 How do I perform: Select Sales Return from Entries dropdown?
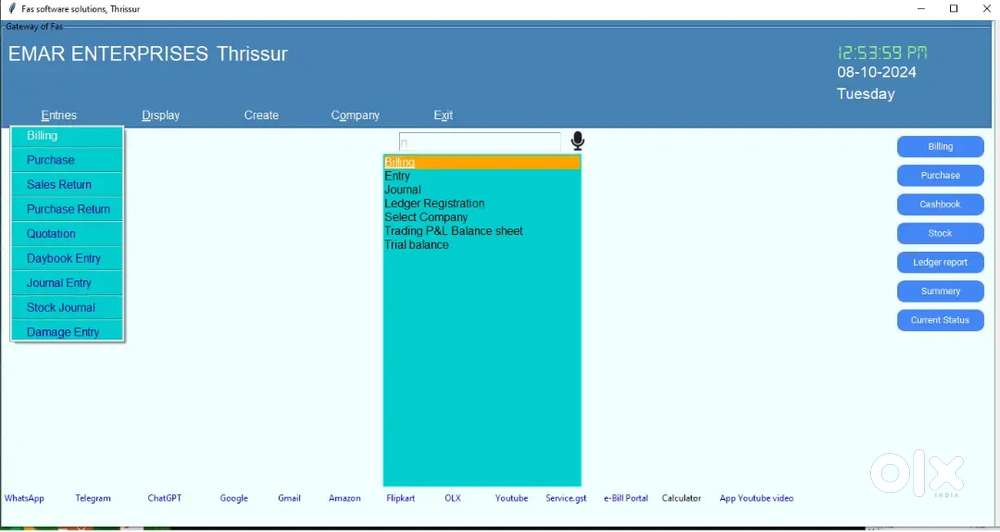pos(59,185)
